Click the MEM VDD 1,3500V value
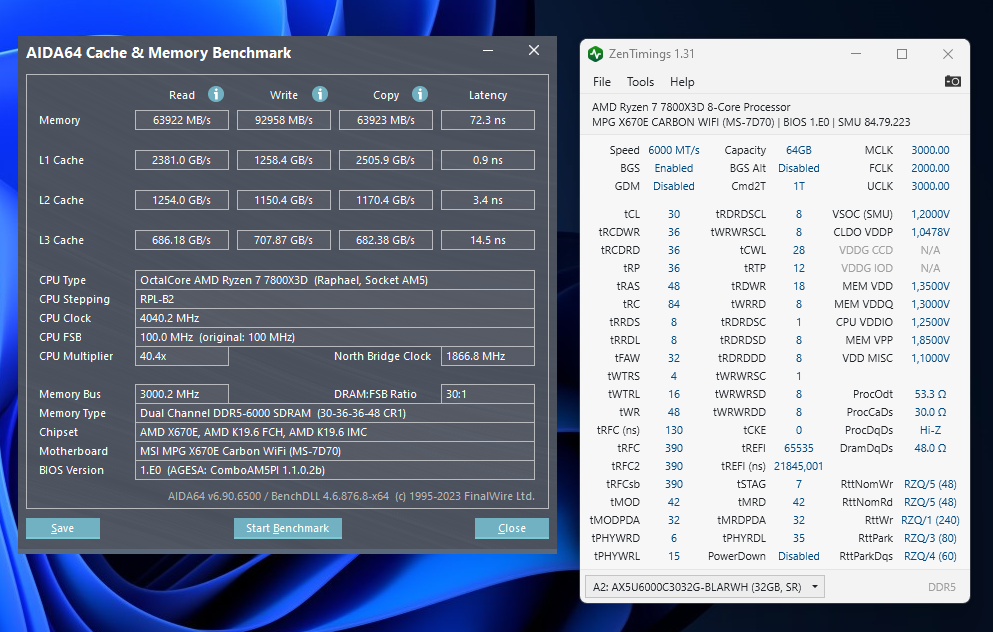This screenshot has width=993, height=632. coord(930,286)
